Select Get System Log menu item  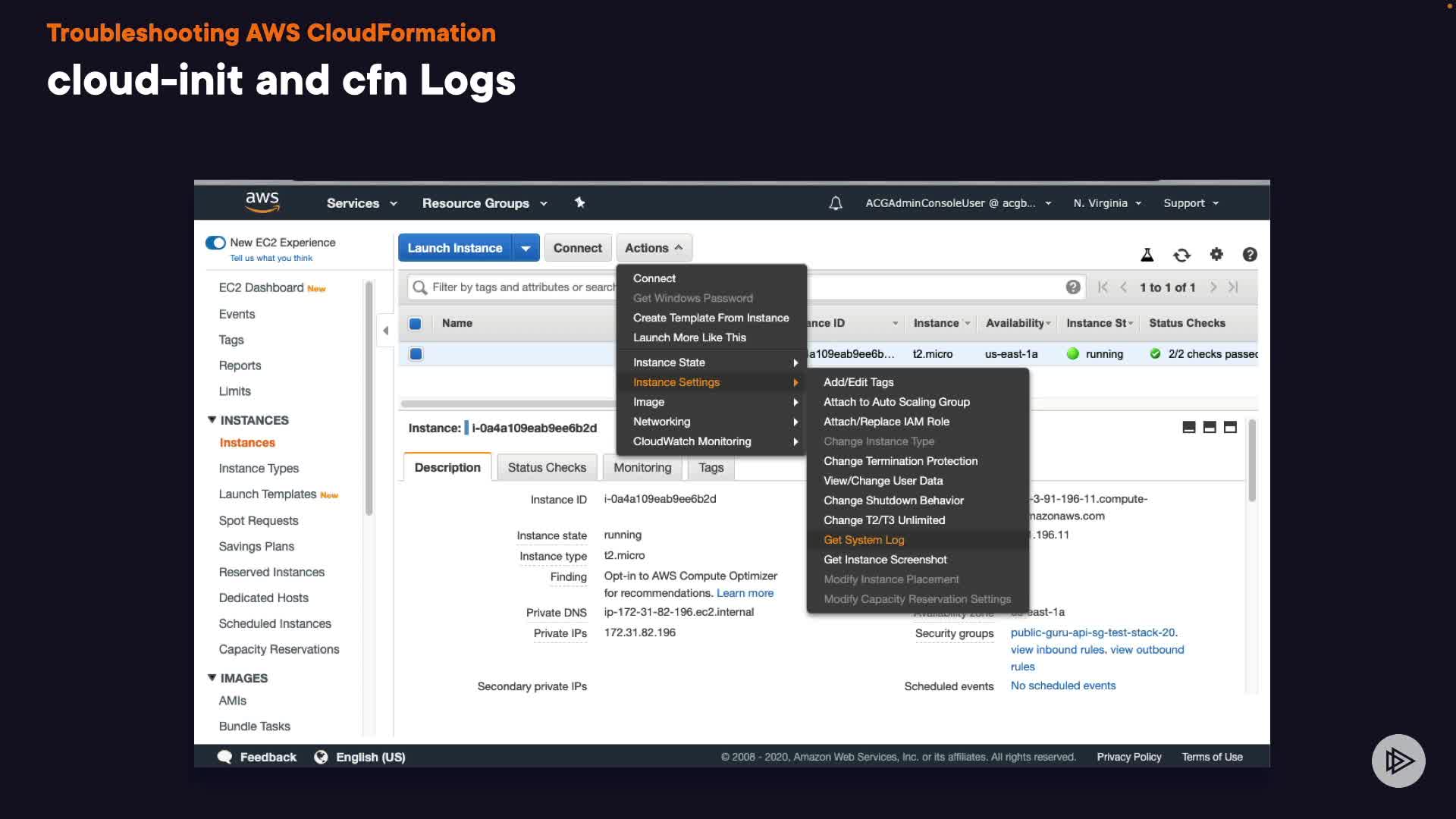coord(864,540)
